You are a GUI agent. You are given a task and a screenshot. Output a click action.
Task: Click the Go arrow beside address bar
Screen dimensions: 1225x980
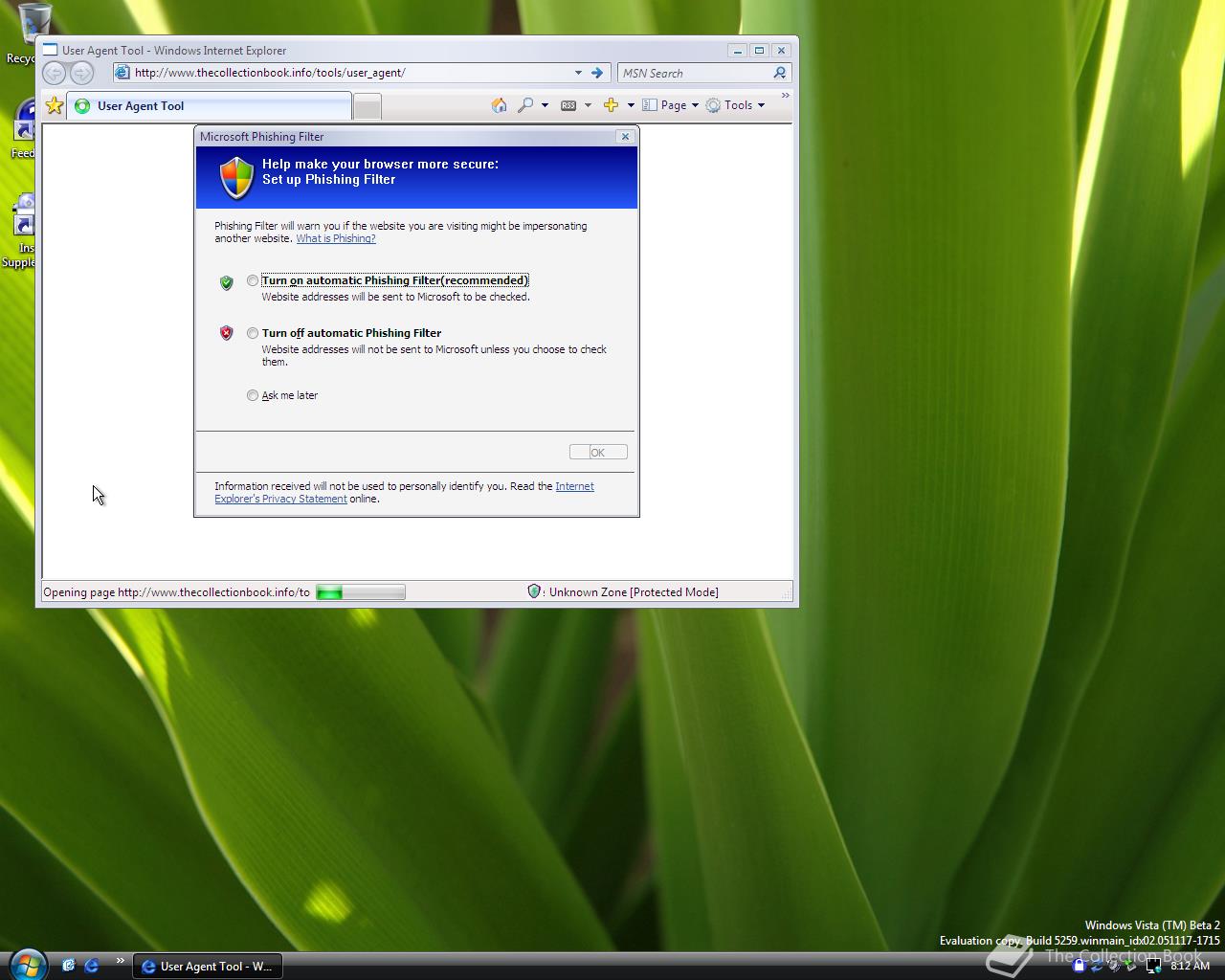597,73
